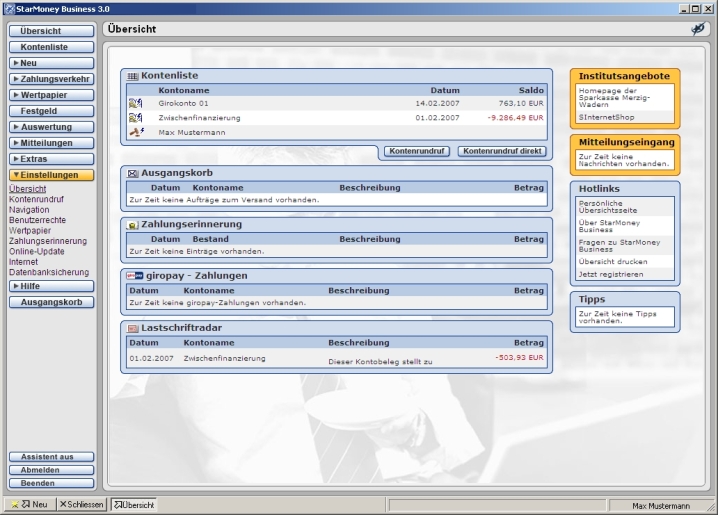
Task: Toggle the Assistent aus button
Action: [52, 457]
